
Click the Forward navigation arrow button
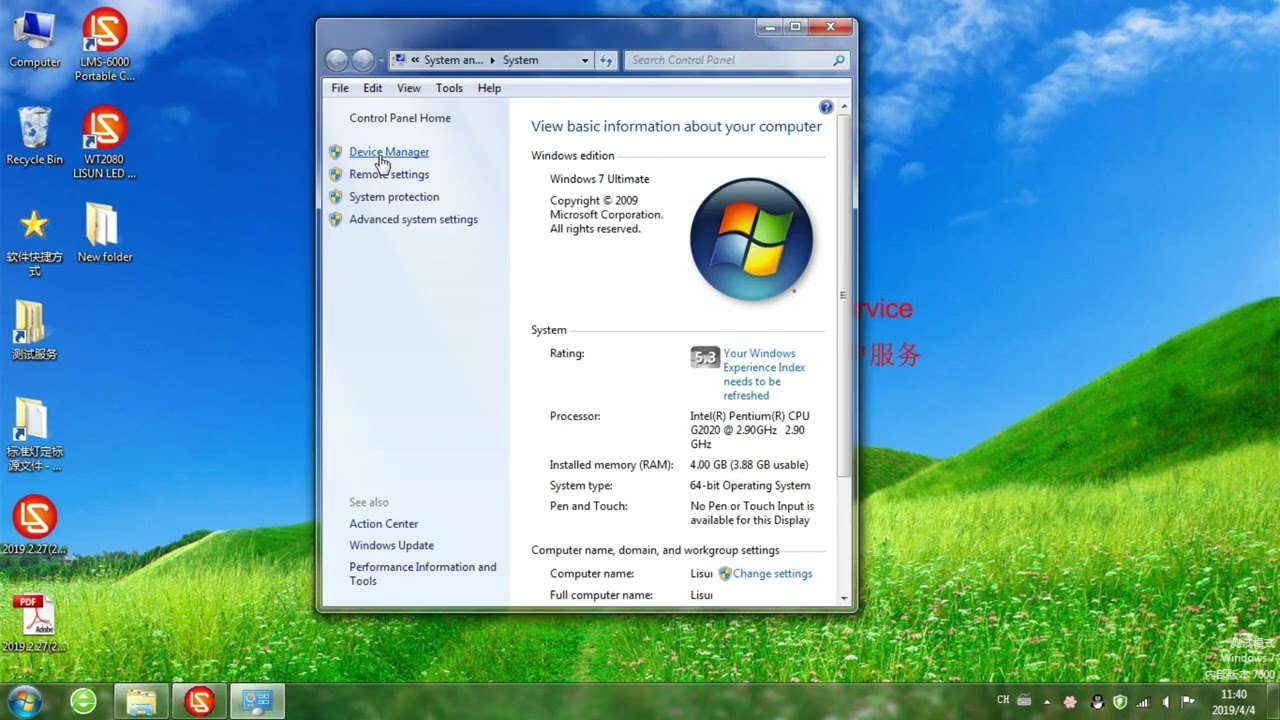coord(363,60)
